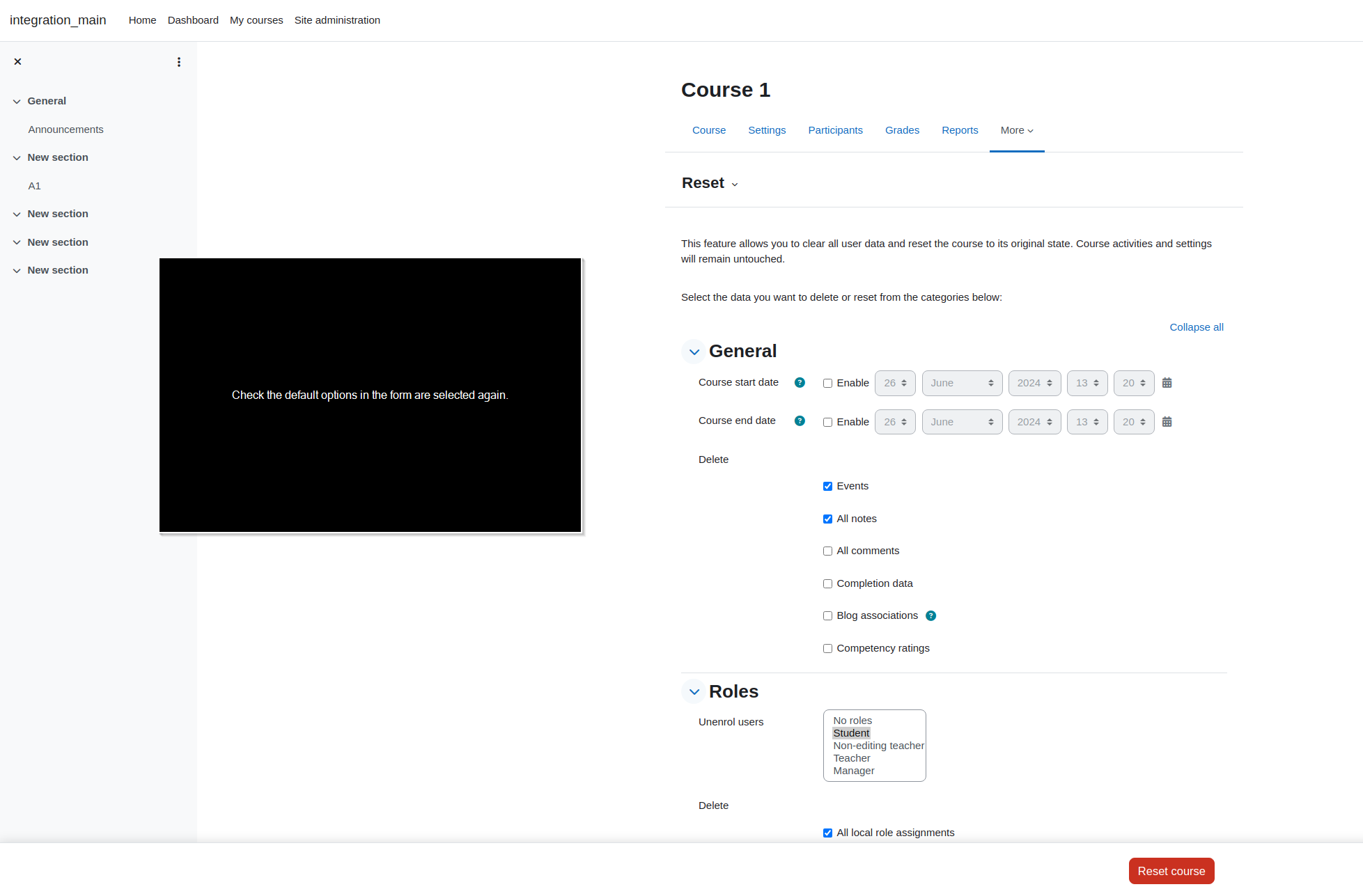This screenshot has width=1363, height=896.
Task: Open the start date hour dropdown
Action: pos(1087,383)
